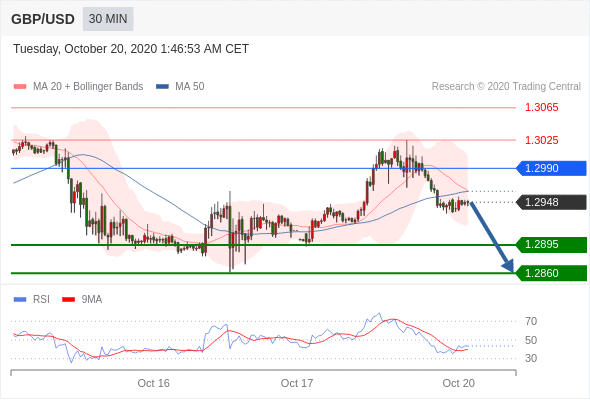
Task: Click the green 1.2895 support tag
Action: click(551, 245)
